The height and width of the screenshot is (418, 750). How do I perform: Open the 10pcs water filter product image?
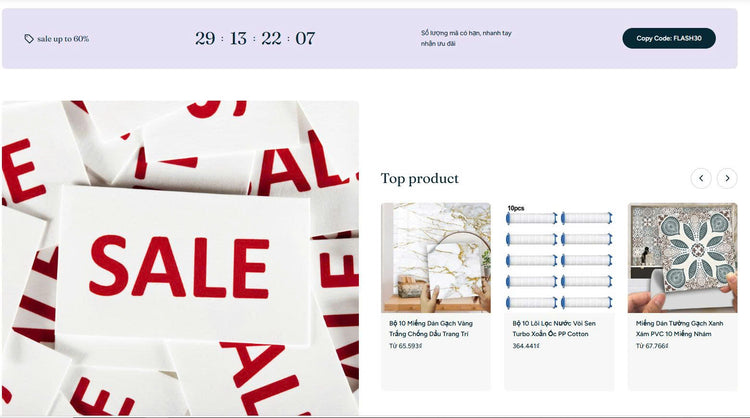(559, 258)
